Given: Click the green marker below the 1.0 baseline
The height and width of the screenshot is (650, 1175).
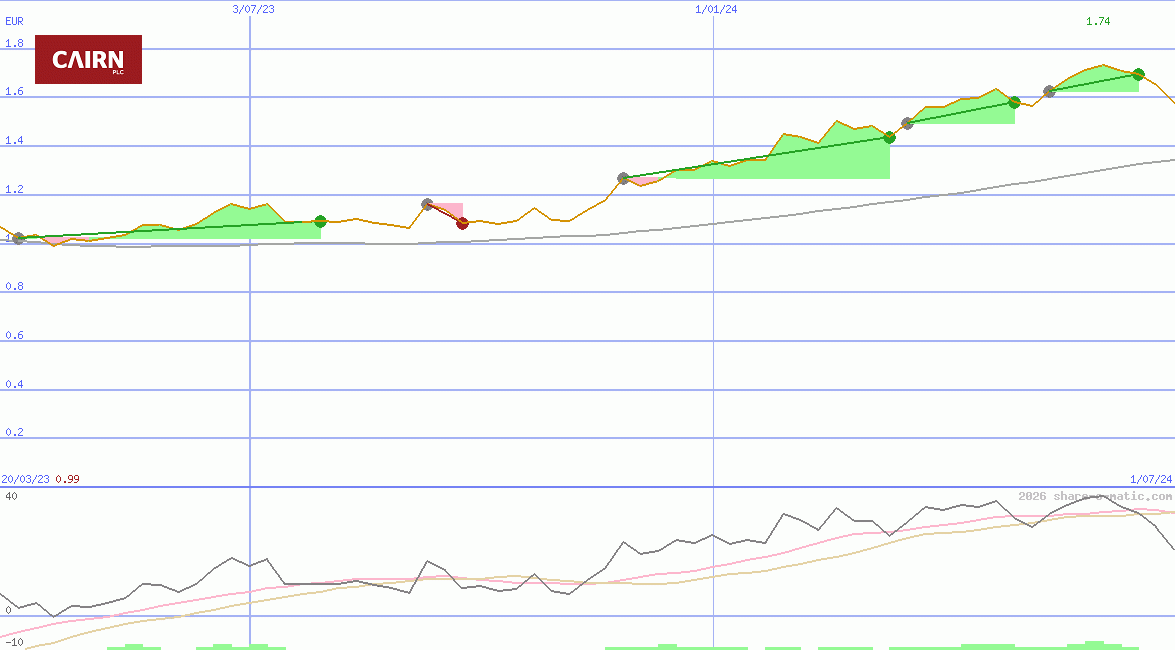Looking at the screenshot, I should [17, 238].
